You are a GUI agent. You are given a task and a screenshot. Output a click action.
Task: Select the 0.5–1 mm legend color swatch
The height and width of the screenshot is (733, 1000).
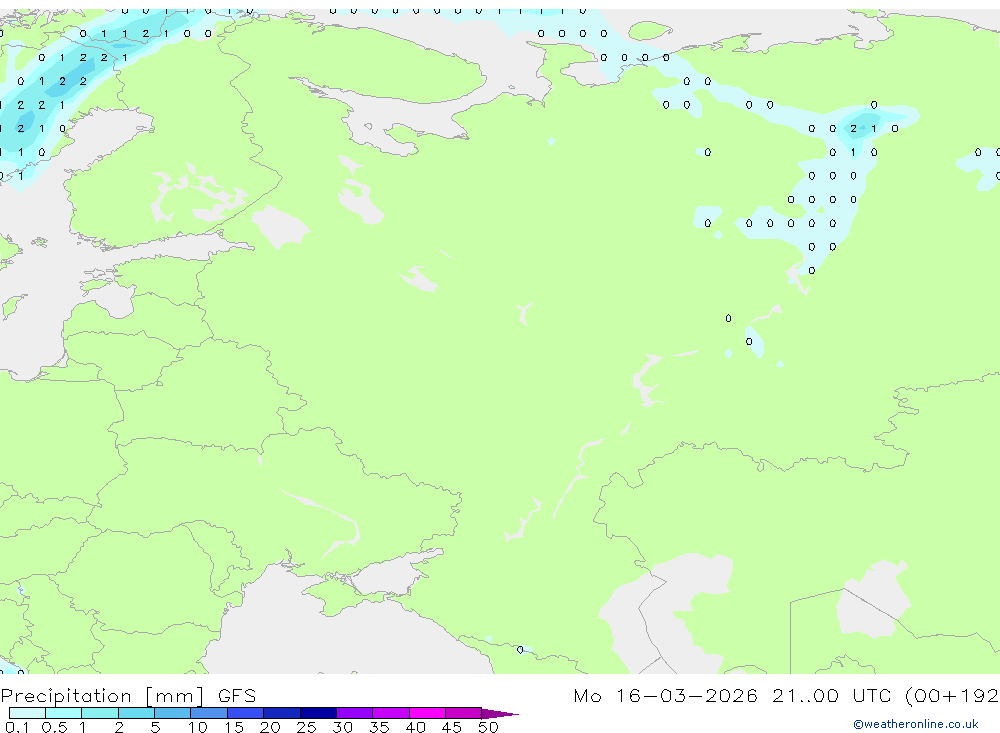click(64, 713)
